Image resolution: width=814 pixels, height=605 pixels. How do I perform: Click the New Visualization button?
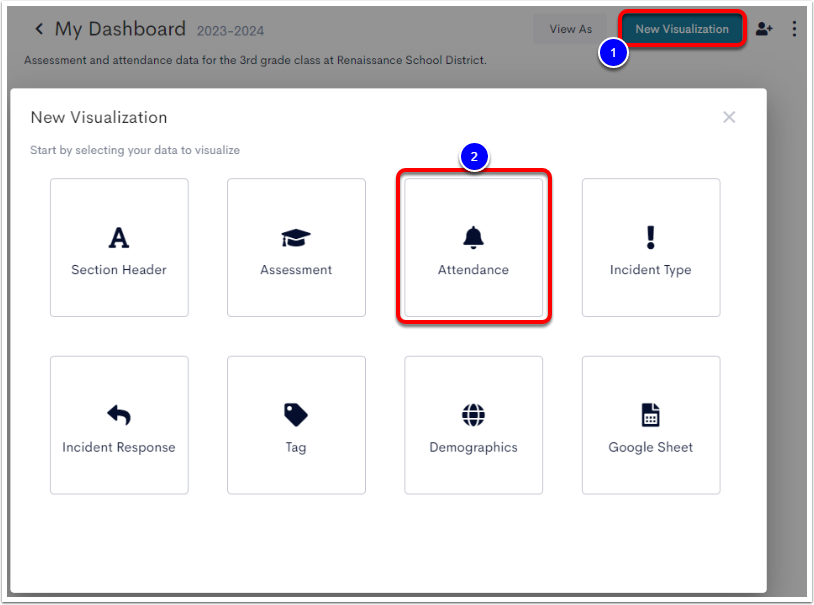pos(681,29)
